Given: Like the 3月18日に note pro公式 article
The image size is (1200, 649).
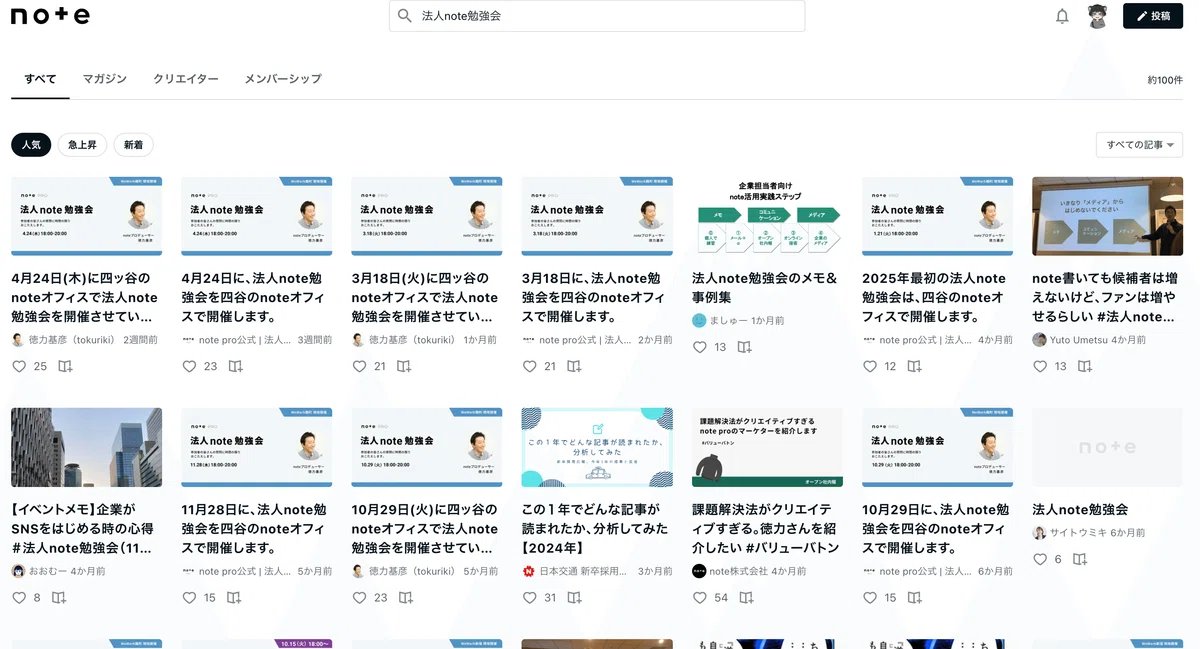Looking at the screenshot, I should [530, 366].
